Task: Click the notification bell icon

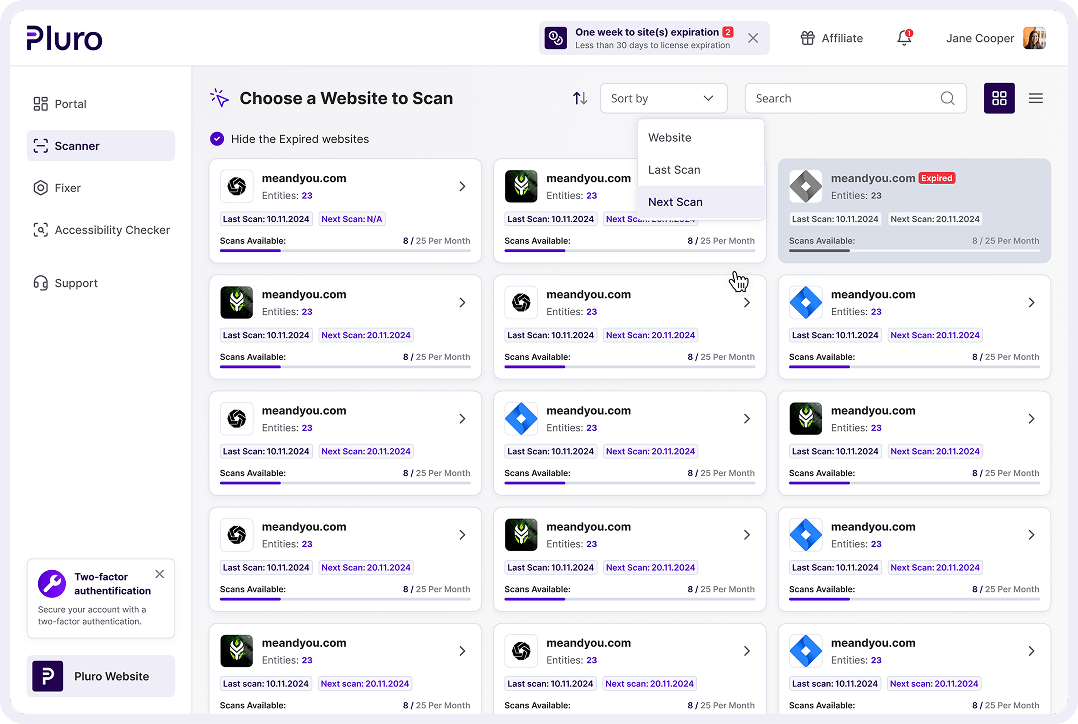Action: click(x=904, y=38)
